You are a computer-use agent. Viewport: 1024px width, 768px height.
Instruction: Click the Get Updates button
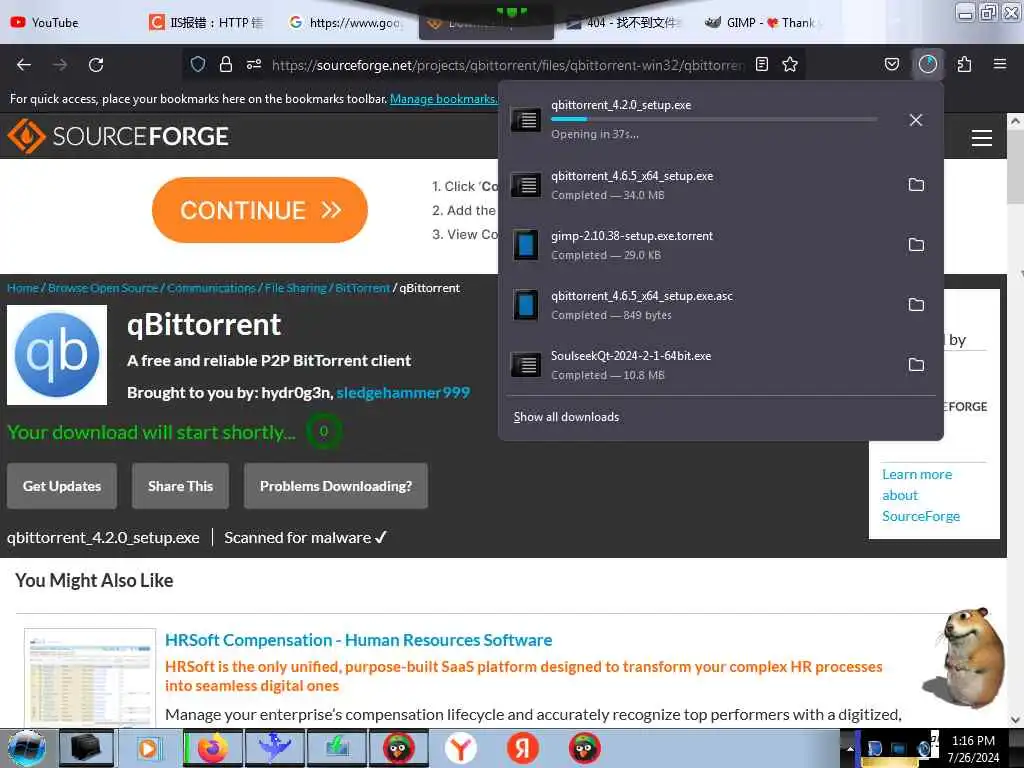click(62, 486)
